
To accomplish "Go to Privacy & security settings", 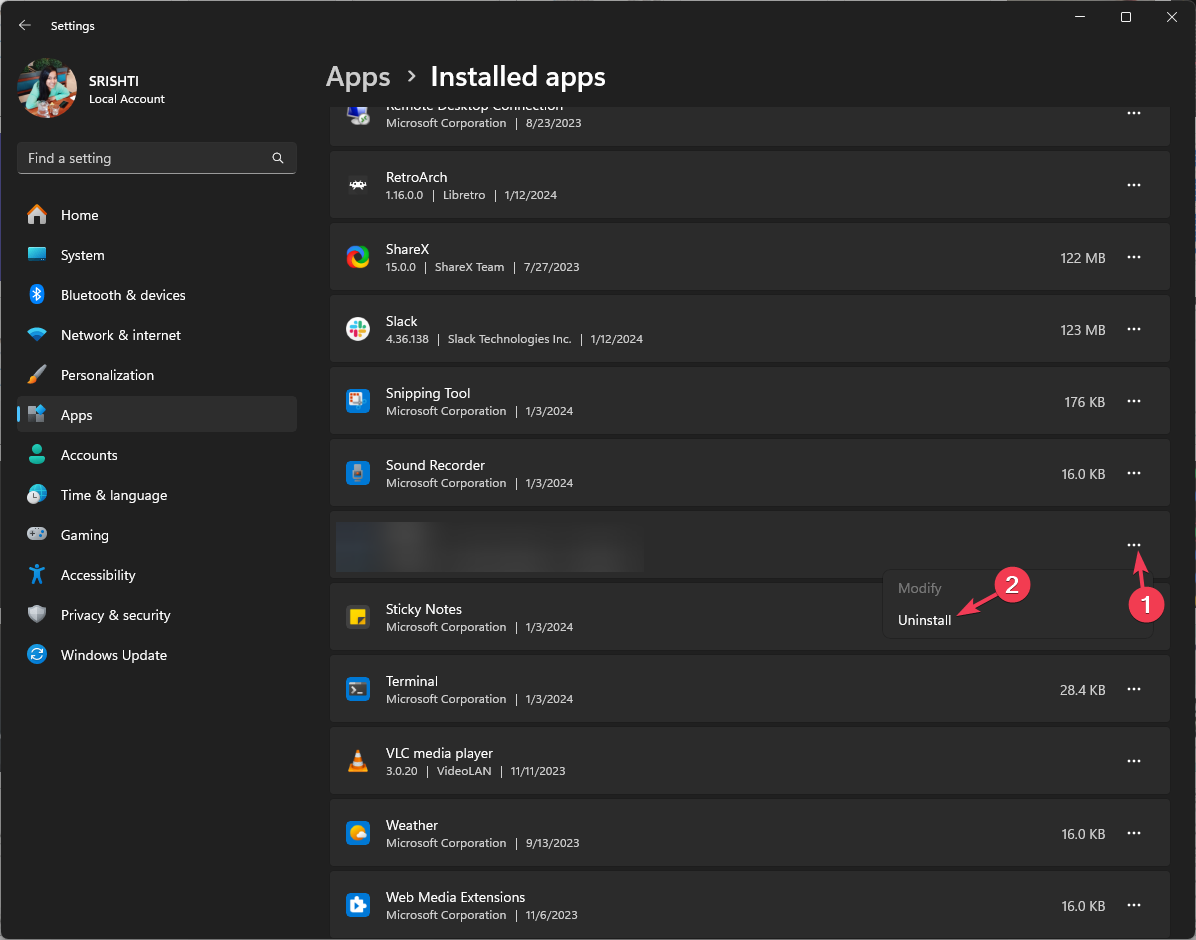I will click(157, 615).
